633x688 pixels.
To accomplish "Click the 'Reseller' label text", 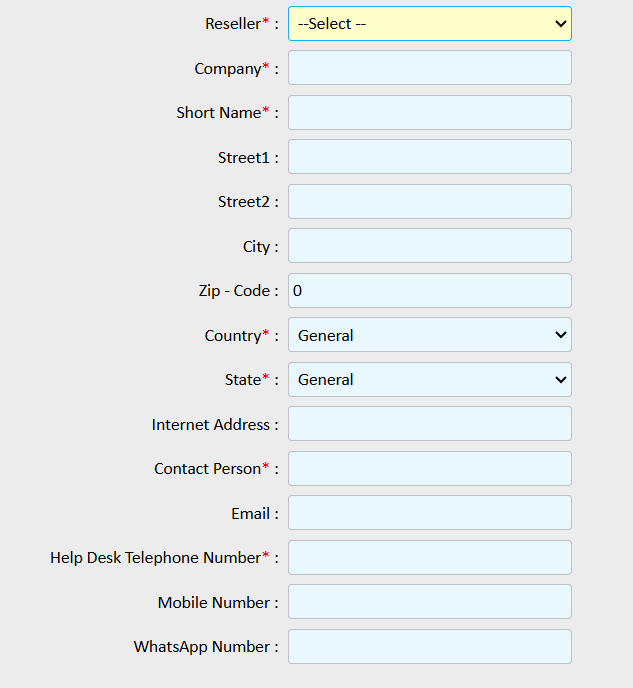I will pyautogui.click(x=233, y=24).
